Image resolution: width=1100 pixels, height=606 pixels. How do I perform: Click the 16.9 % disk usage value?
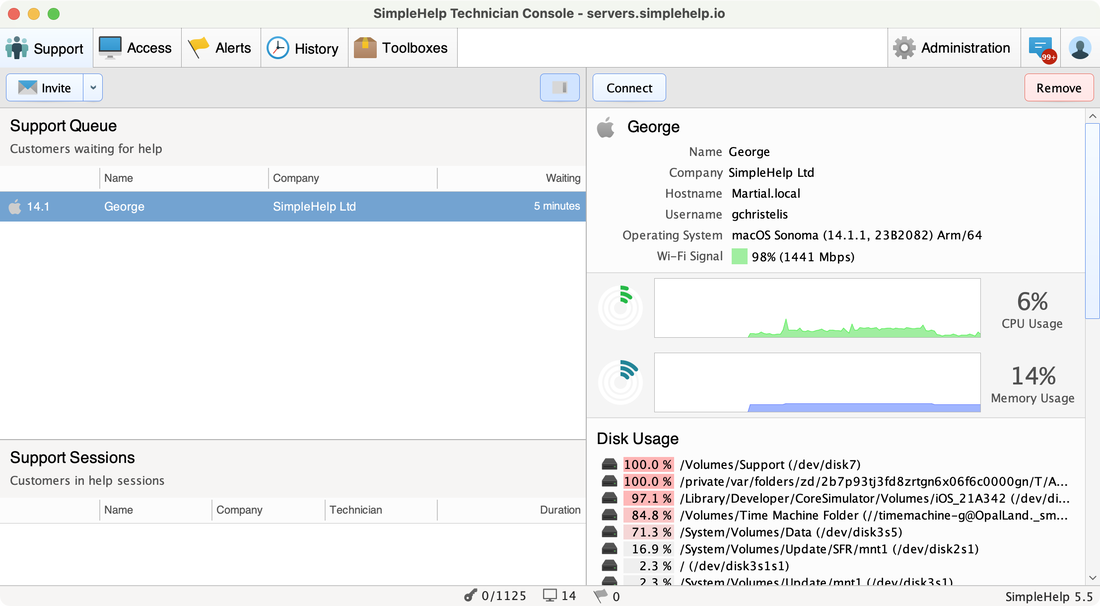[x=648, y=549]
